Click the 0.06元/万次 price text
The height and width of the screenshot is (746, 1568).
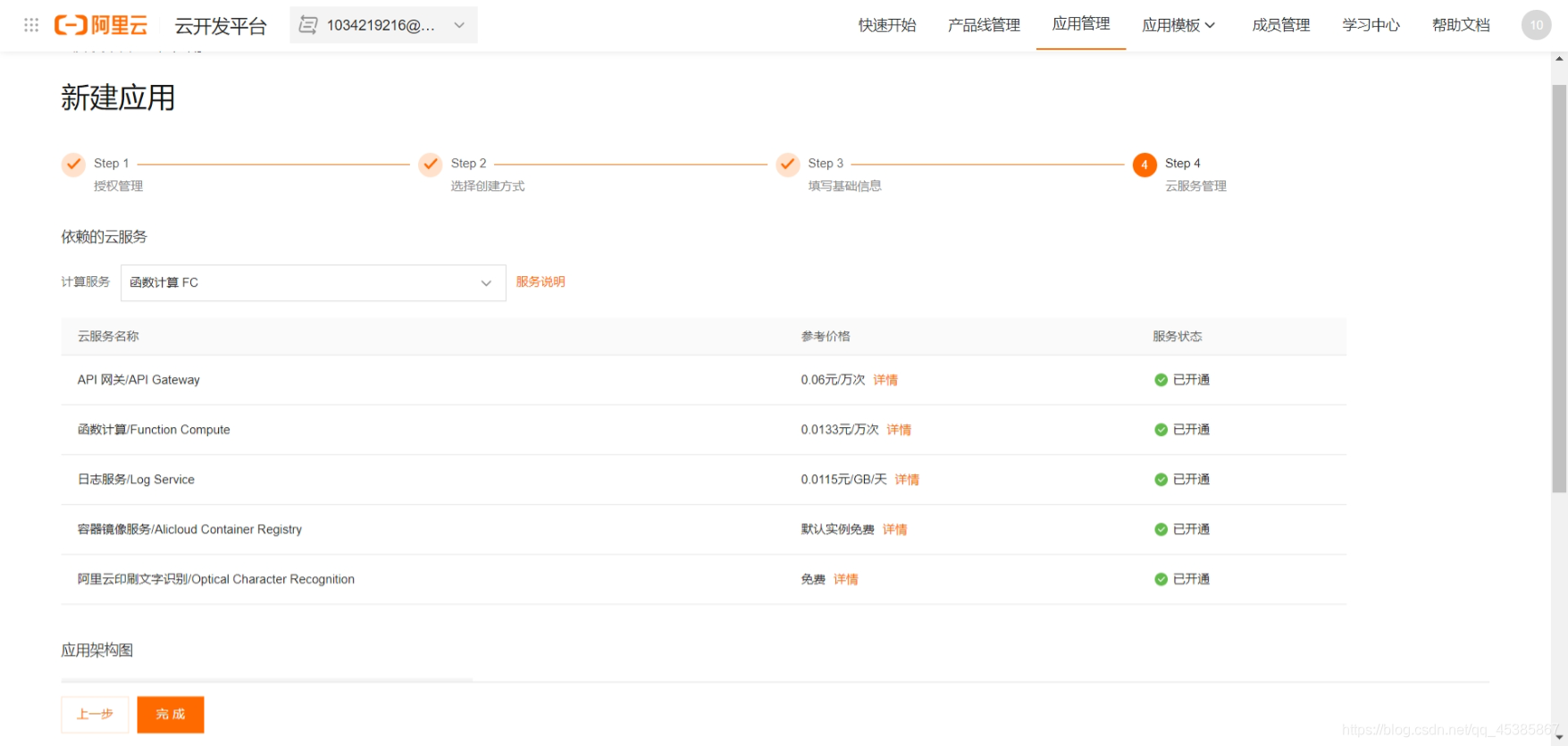[x=833, y=380]
